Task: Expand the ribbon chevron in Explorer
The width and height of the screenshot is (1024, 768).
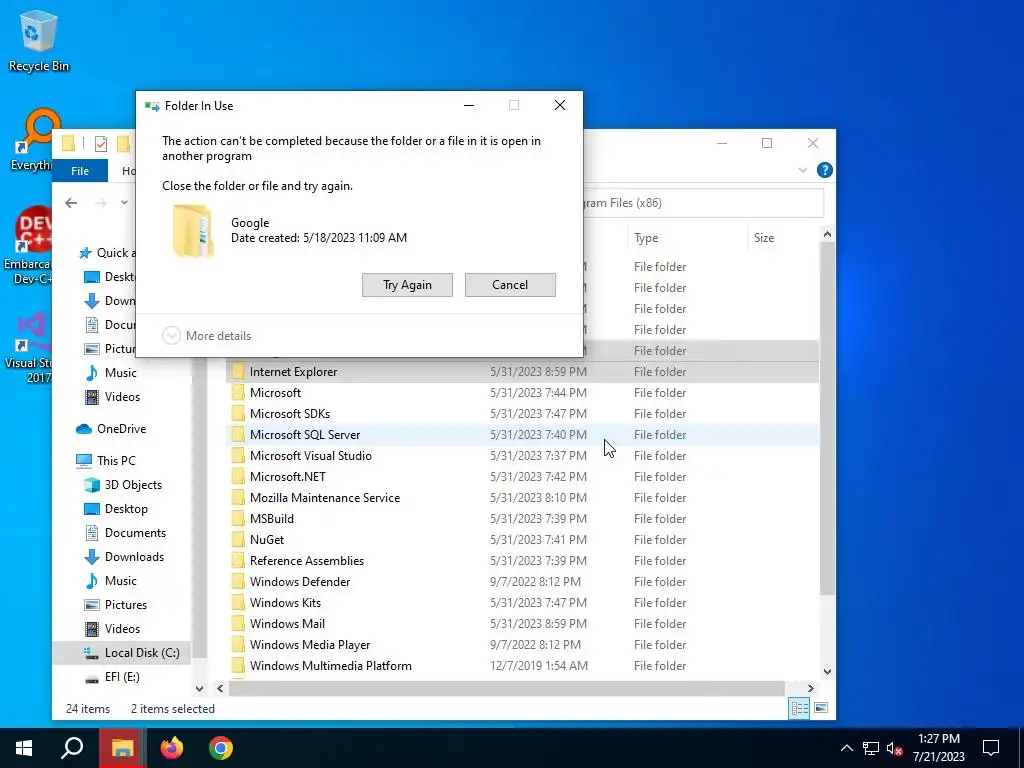Action: click(x=803, y=170)
